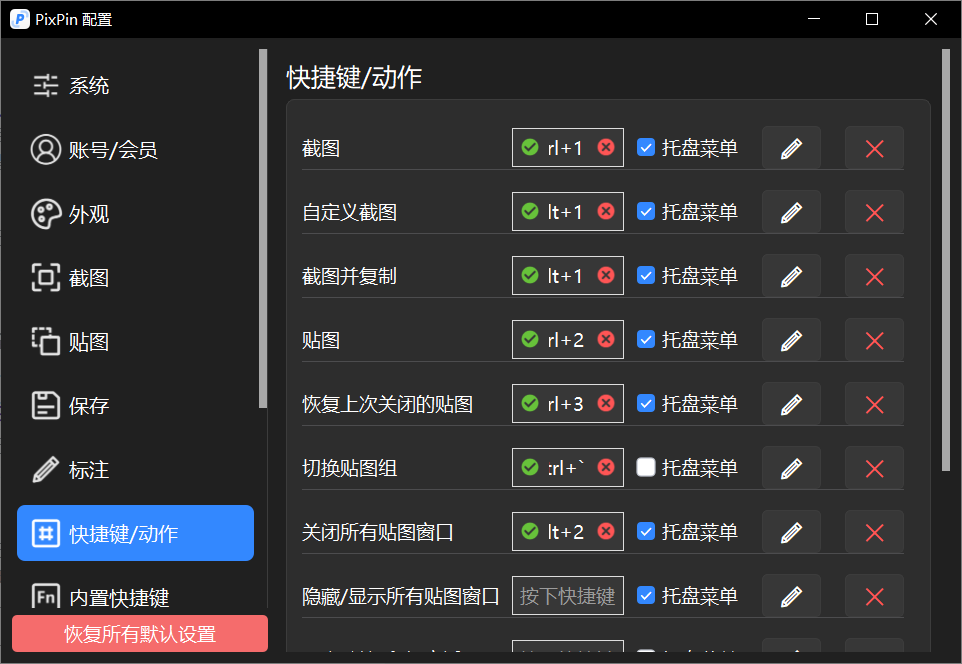Viewport: 962px width, 664px height.
Task: Uncheck 托盘菜单 for 截图
Action: tap(647, 148)
